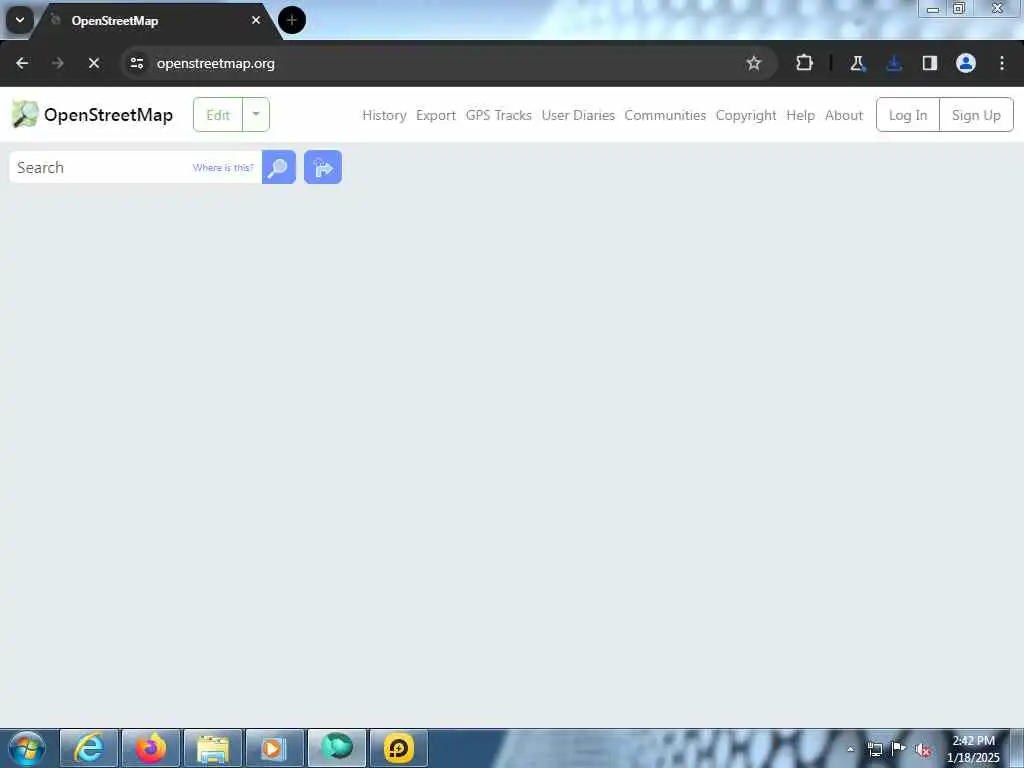This screenshot has height=768, width=1024.
Task: Open Chrome Labs flask icon
Action: pos(857,63)
